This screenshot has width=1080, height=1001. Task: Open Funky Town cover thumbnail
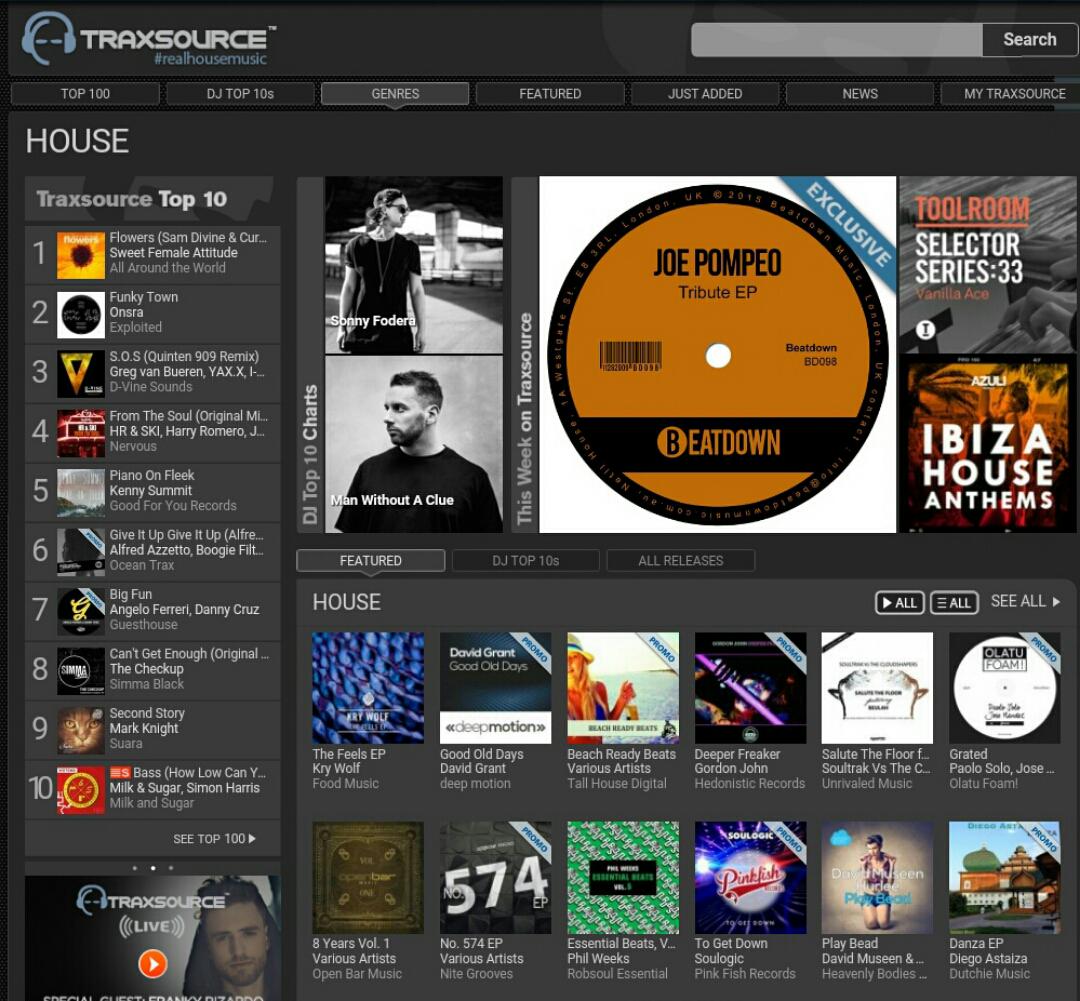(81, 315)
